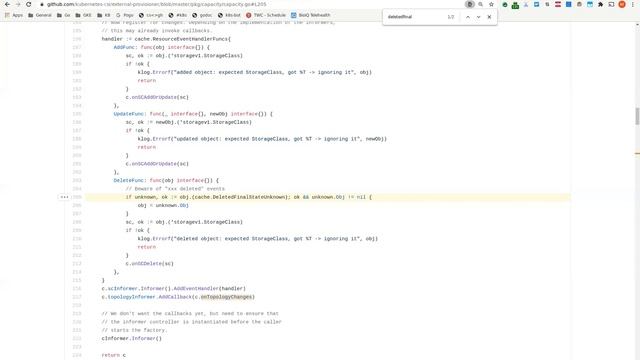Open the red and white striped extension icon
The image size is (640, 360).
click(558, 4)
